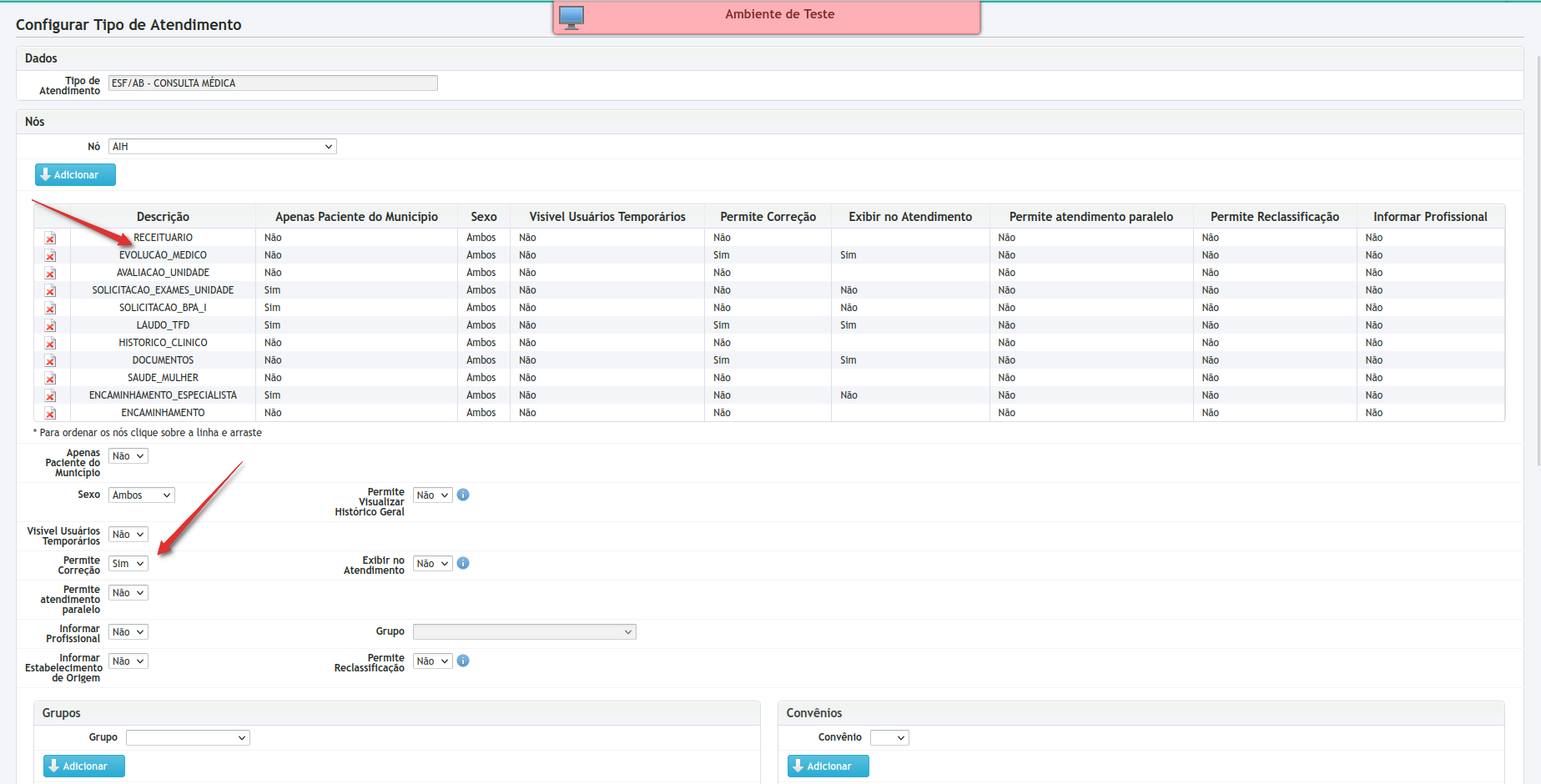Click the Permite Correção column header
Viewport: 1541px width, 784px height.
pyautogui.click(x=768, y=217)
